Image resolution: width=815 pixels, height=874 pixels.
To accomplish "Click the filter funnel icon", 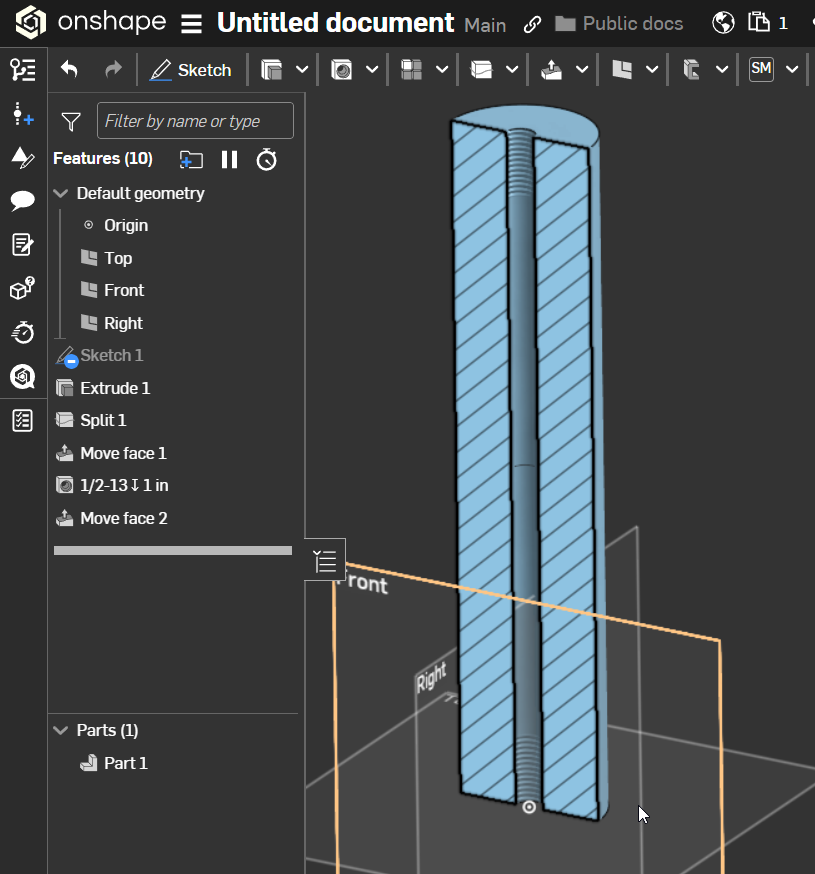I will coord(71,122).
